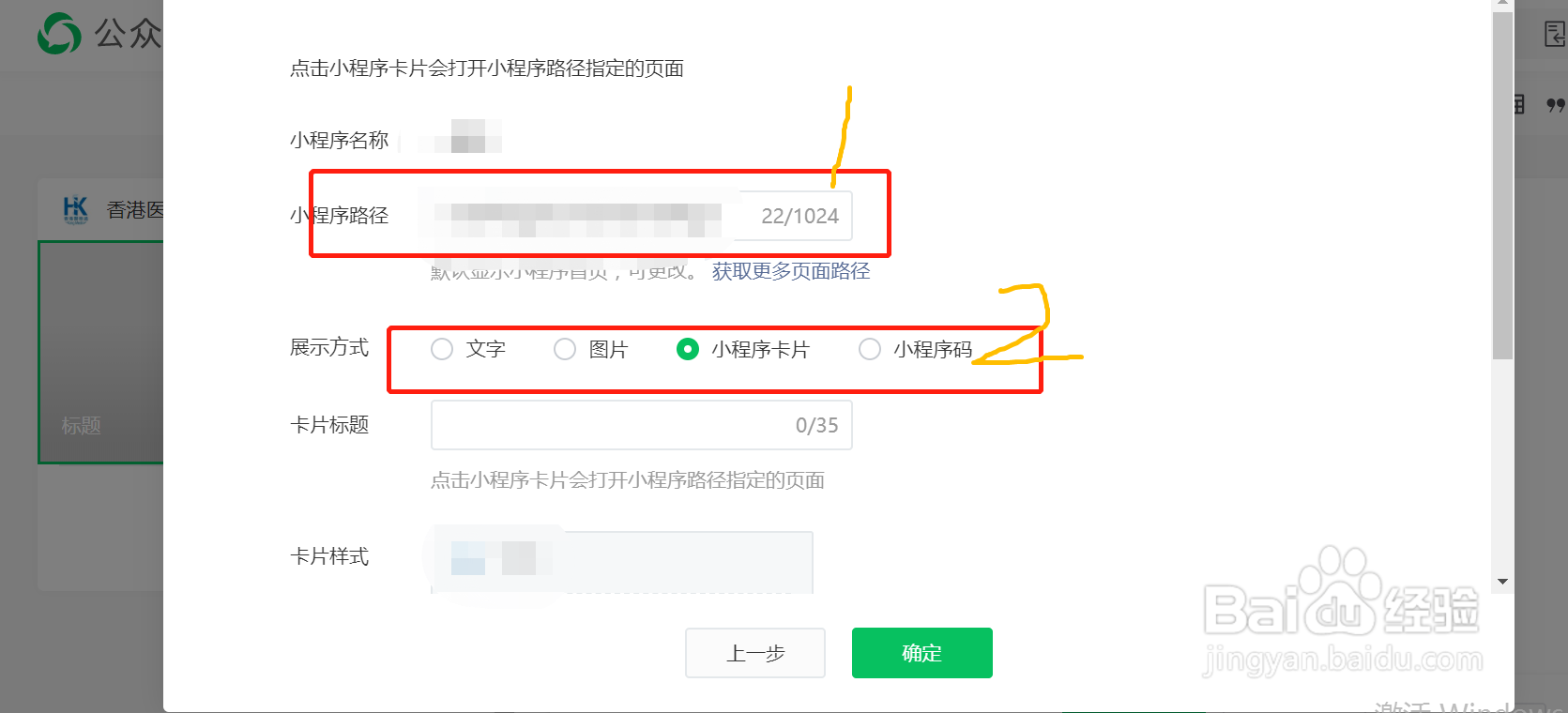
Task: Click the dialog vertical scrollbar thumb
Action: click(x=1502, y=185)
